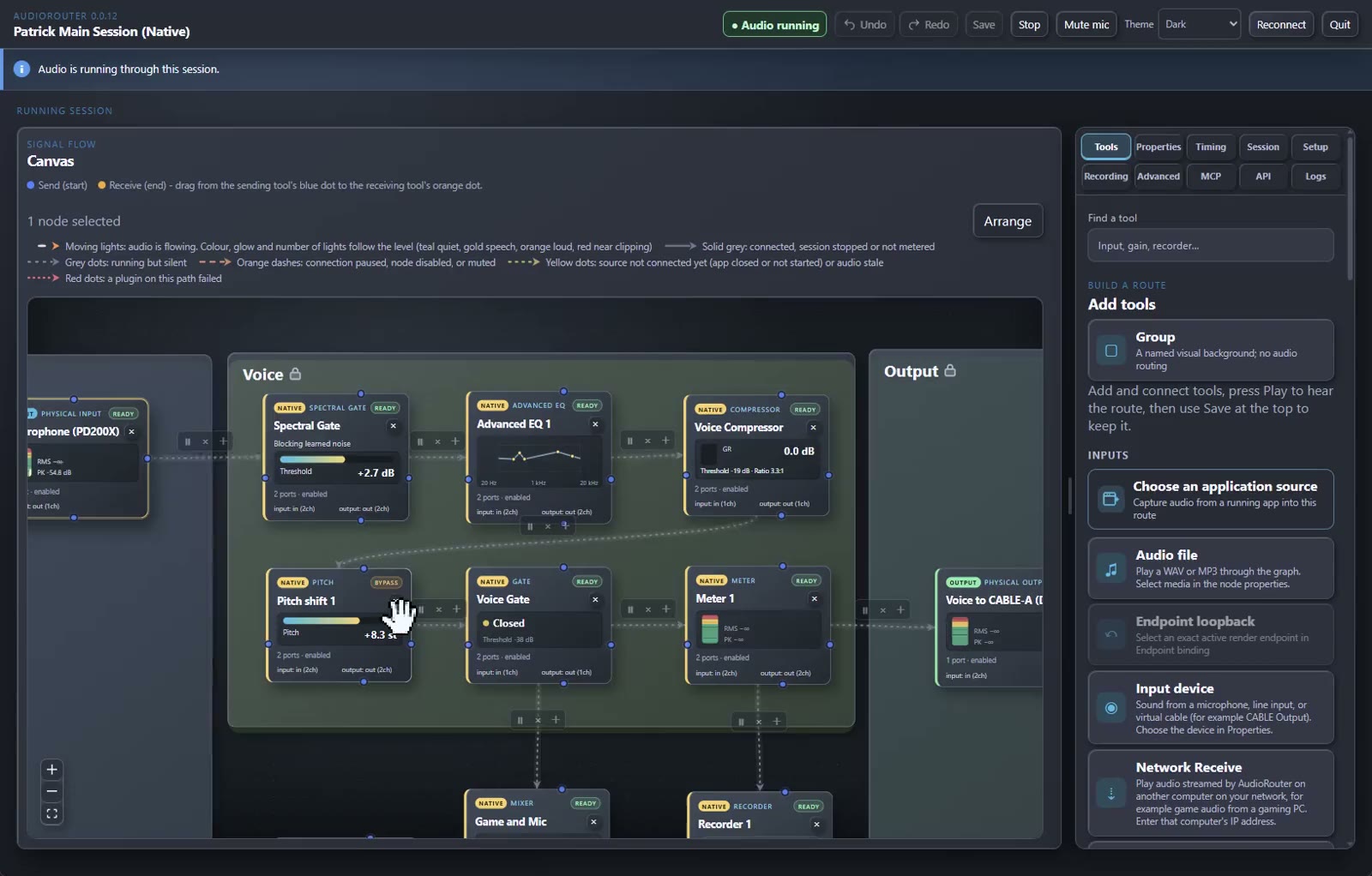Add an Input device tool
The image size is (1372, 876).
click(1211, 708)
